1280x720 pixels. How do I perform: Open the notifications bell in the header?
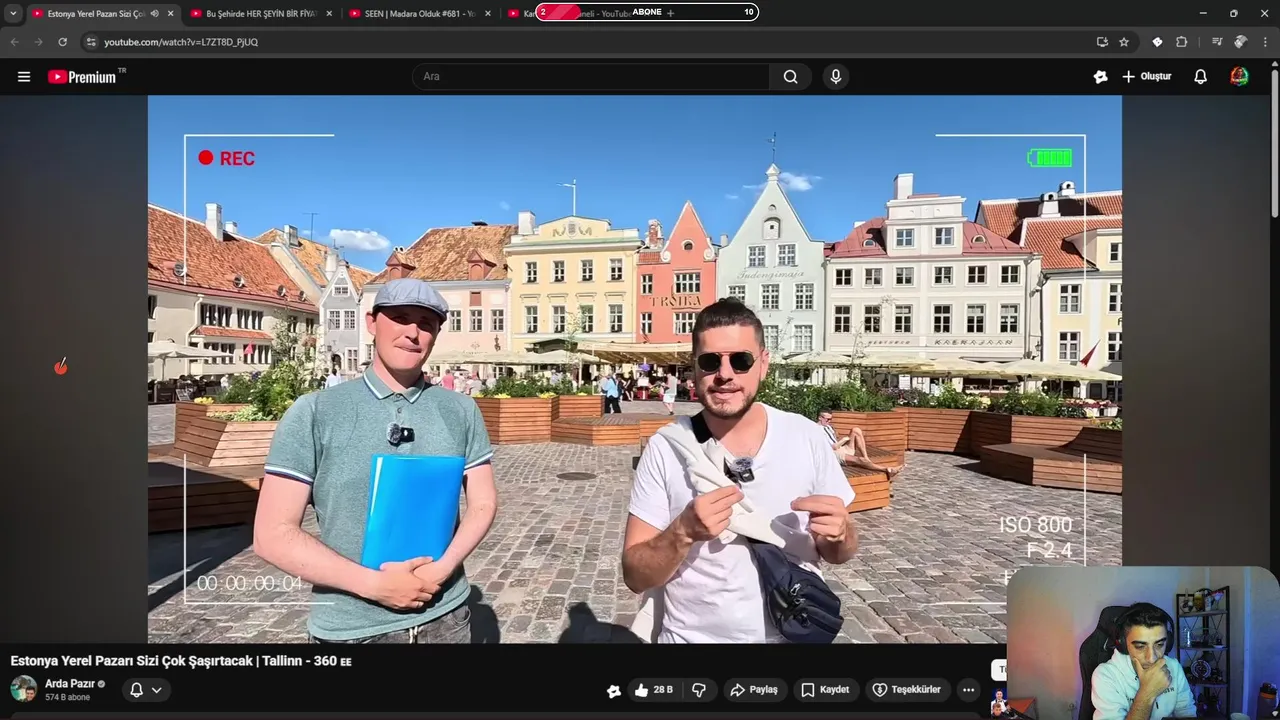[x=1201, y=77]
